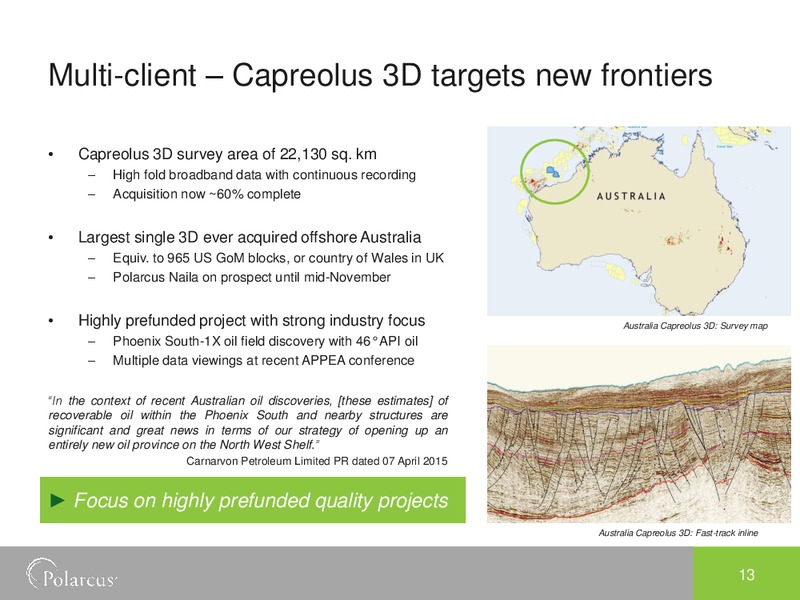Click the green circle highlighting the survey area

click(555, 171)
